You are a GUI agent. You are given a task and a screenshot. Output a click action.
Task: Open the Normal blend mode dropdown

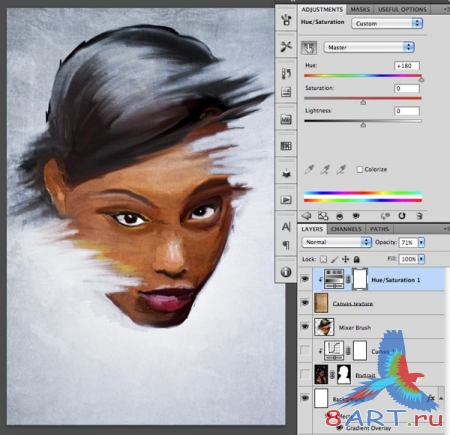[336, 242]
